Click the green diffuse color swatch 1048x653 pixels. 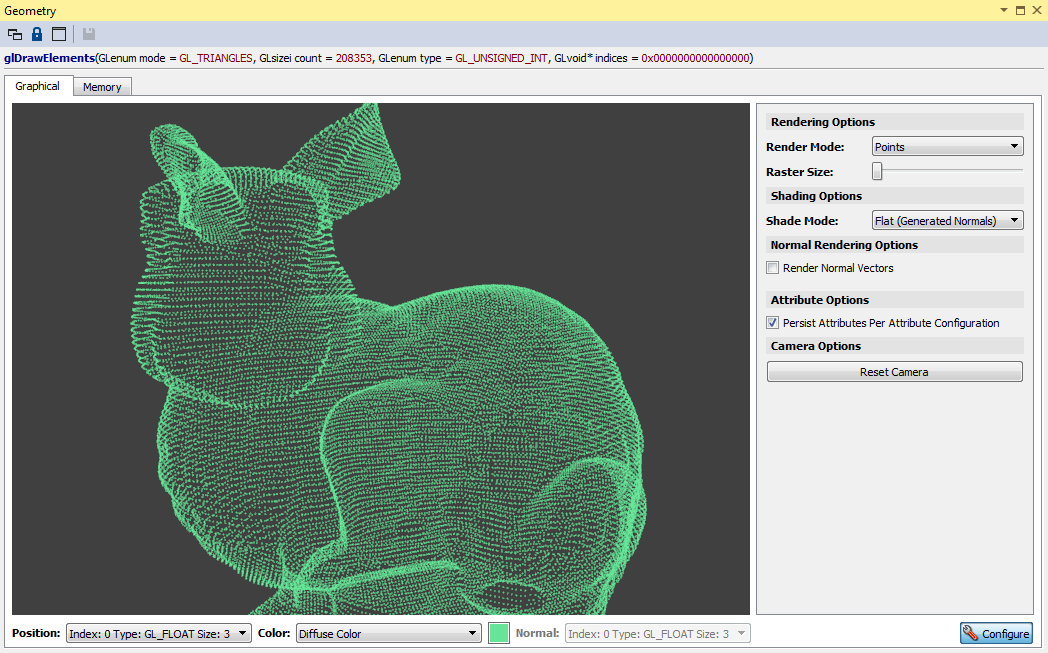[x=499, y=633]
